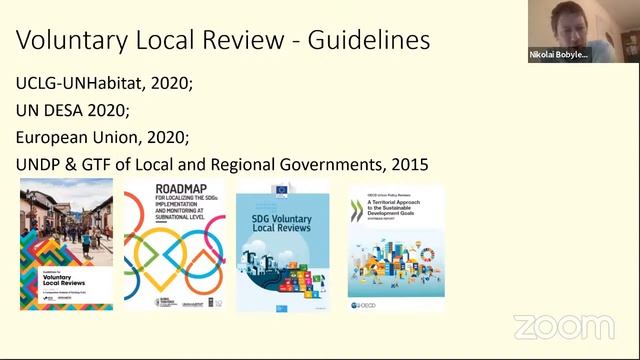This screenshot has width=640, height=360.
Task: Select the UN DESA 2020; line
Action: [73, 110]
